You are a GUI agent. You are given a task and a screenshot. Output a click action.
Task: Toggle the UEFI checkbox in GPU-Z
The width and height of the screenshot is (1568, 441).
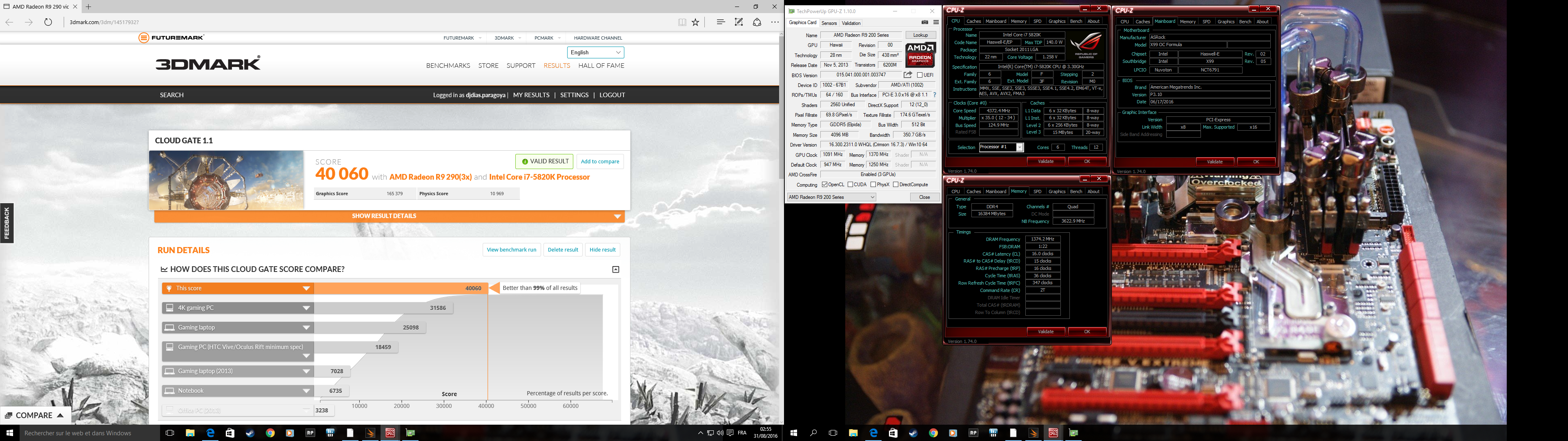point(920,75)
